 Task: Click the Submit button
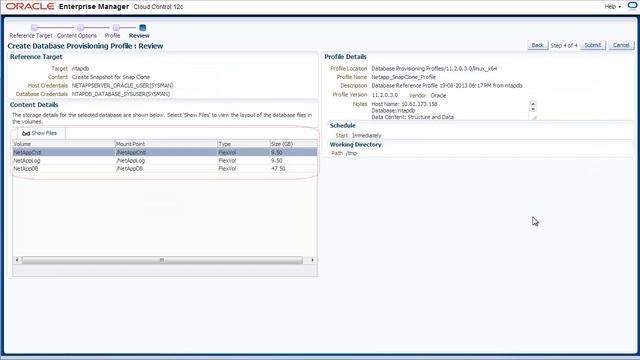[x=592, y=45]
